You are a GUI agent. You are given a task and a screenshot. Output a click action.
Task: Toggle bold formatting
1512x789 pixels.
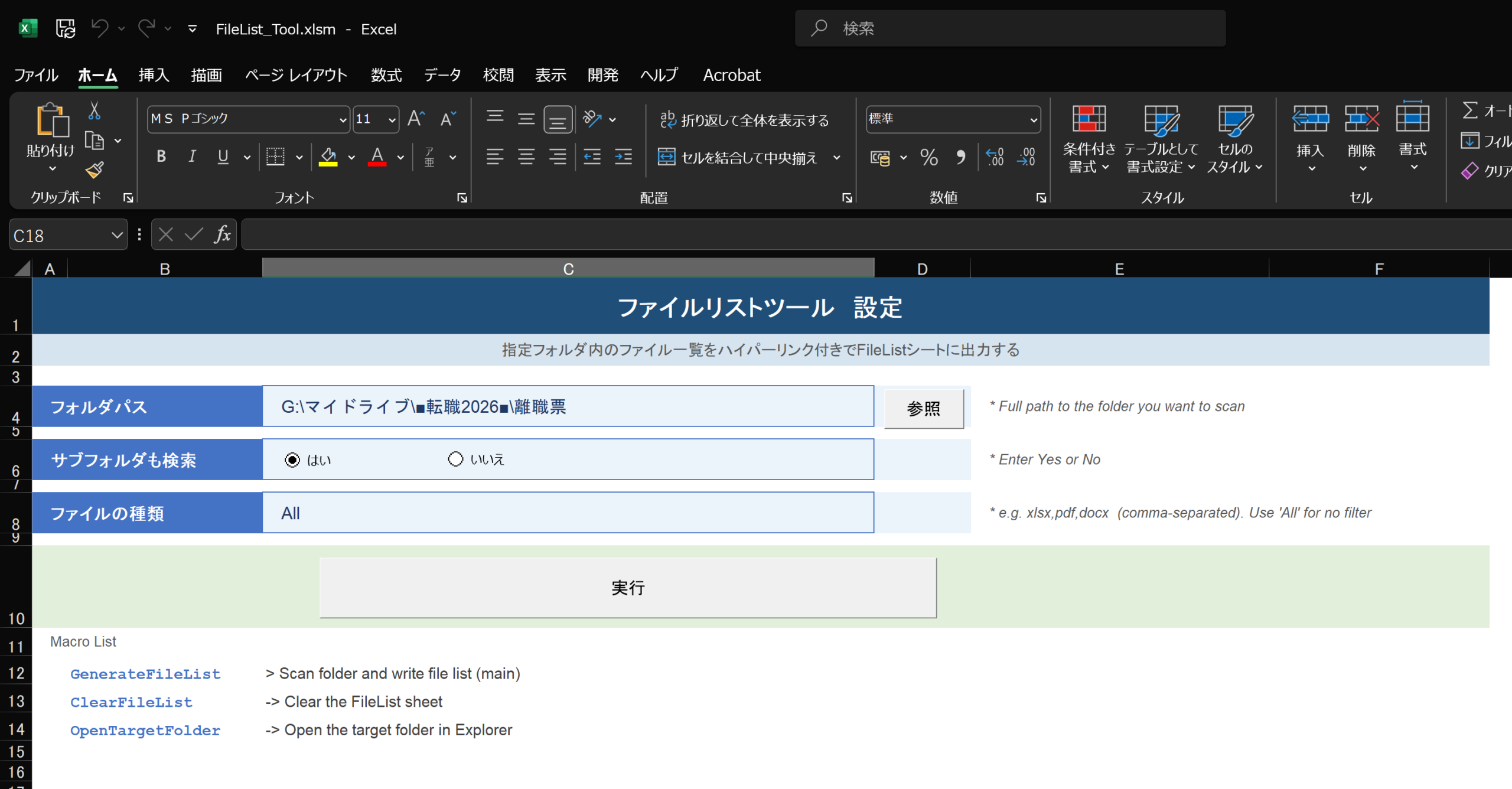(x=161, y=157)
